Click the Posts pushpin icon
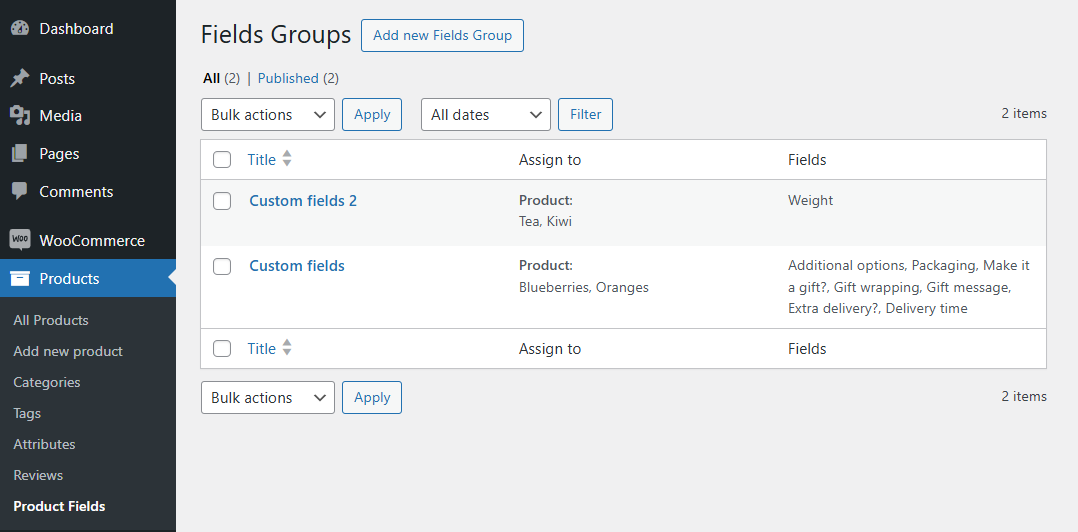Viewport: 1078px width, 532px height. click(x=20, y=79)
